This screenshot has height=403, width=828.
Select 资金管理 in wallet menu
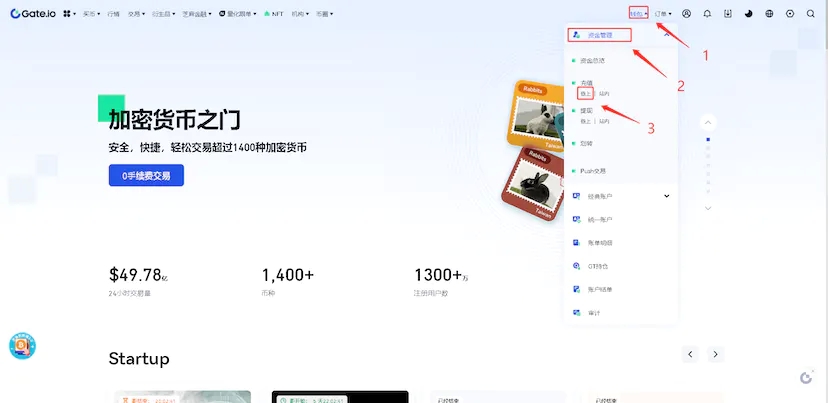click(x=600, y=35)
